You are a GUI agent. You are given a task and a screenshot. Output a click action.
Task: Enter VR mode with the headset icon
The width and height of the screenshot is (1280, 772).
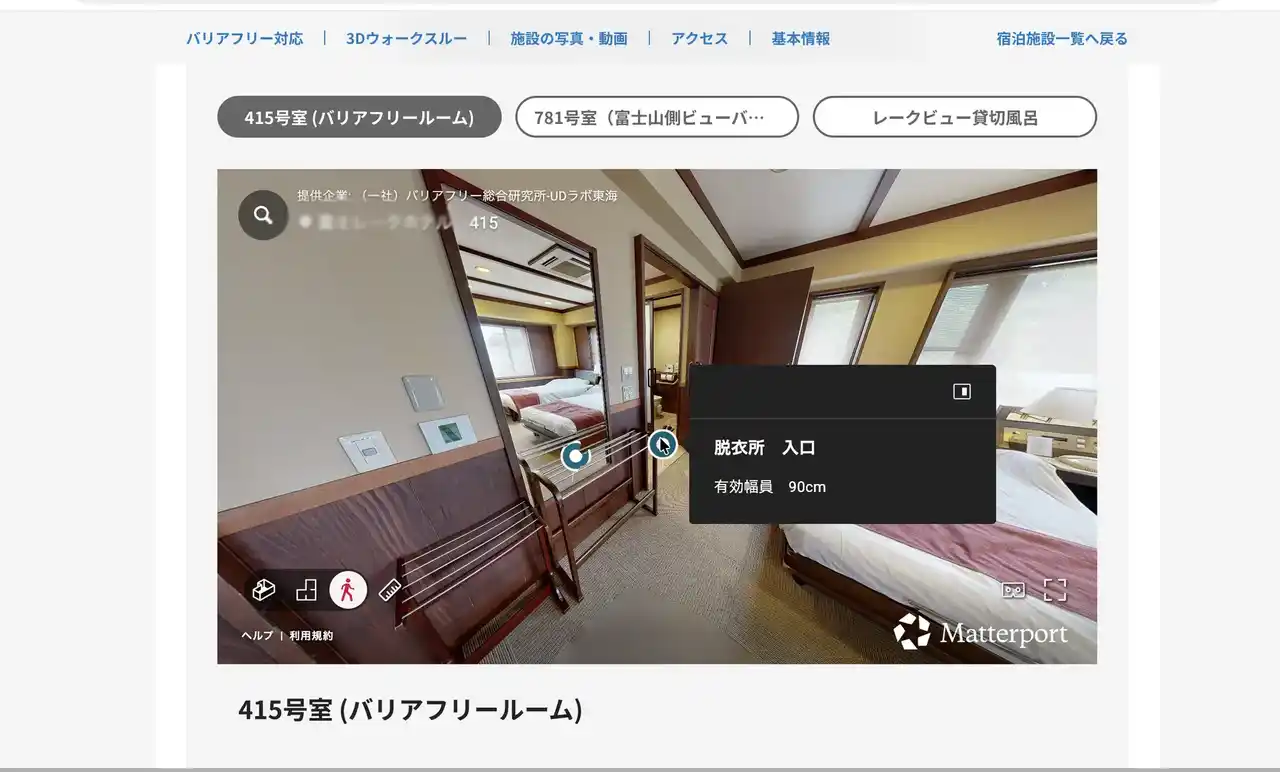(1013, 590)
